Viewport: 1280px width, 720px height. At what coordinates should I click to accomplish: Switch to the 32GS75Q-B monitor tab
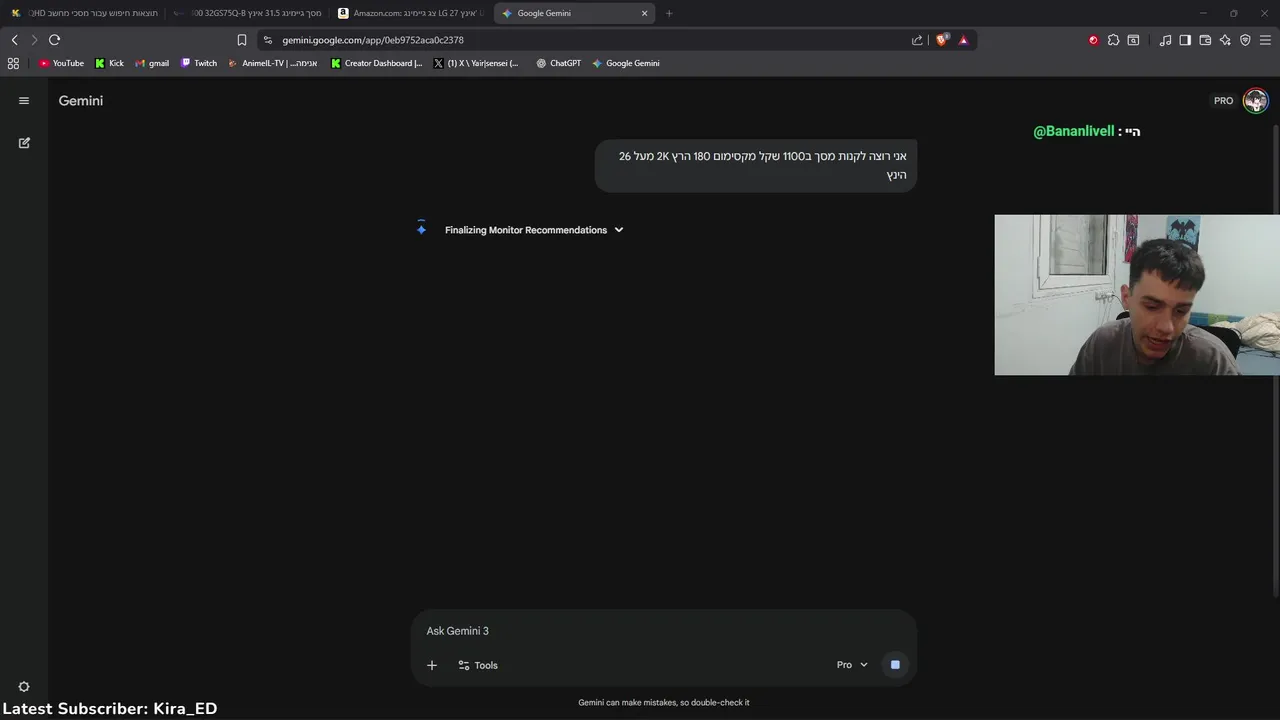(248, 13)
